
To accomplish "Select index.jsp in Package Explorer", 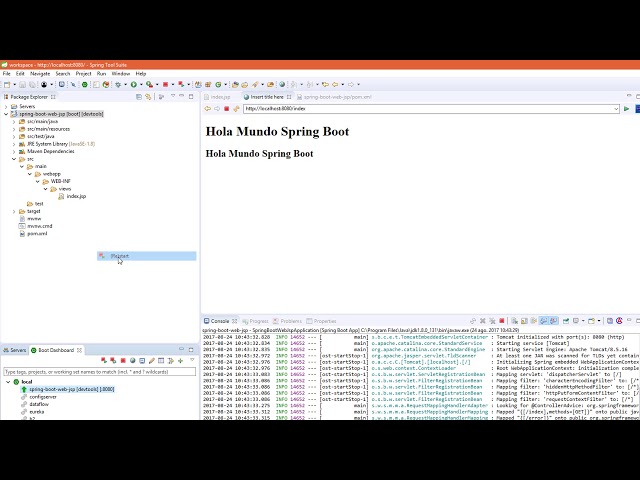I will click(x=76, y=196).
